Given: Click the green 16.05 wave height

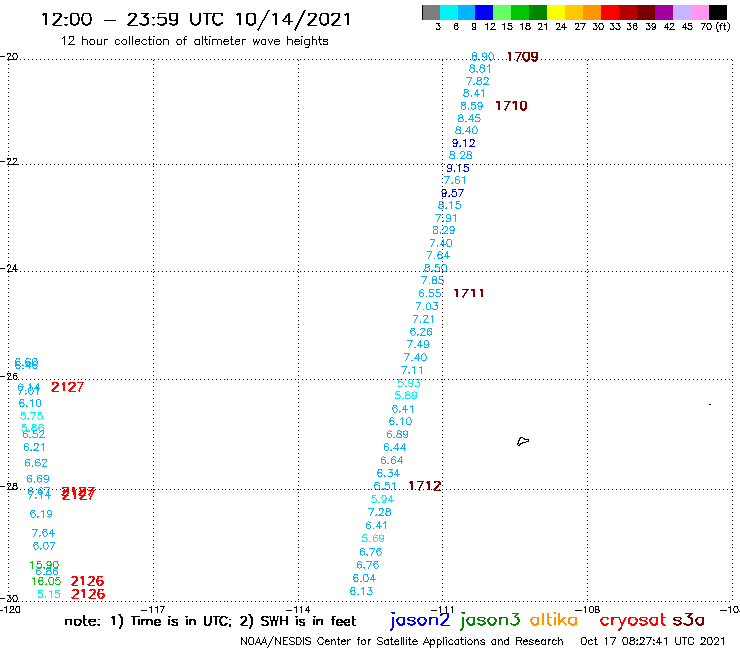Looking at the screenshot, I should coord(46,581).
